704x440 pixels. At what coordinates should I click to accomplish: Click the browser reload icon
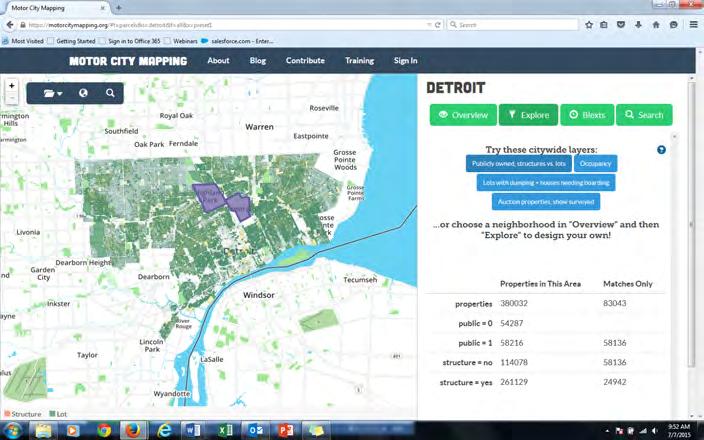(x=438, y=25)
